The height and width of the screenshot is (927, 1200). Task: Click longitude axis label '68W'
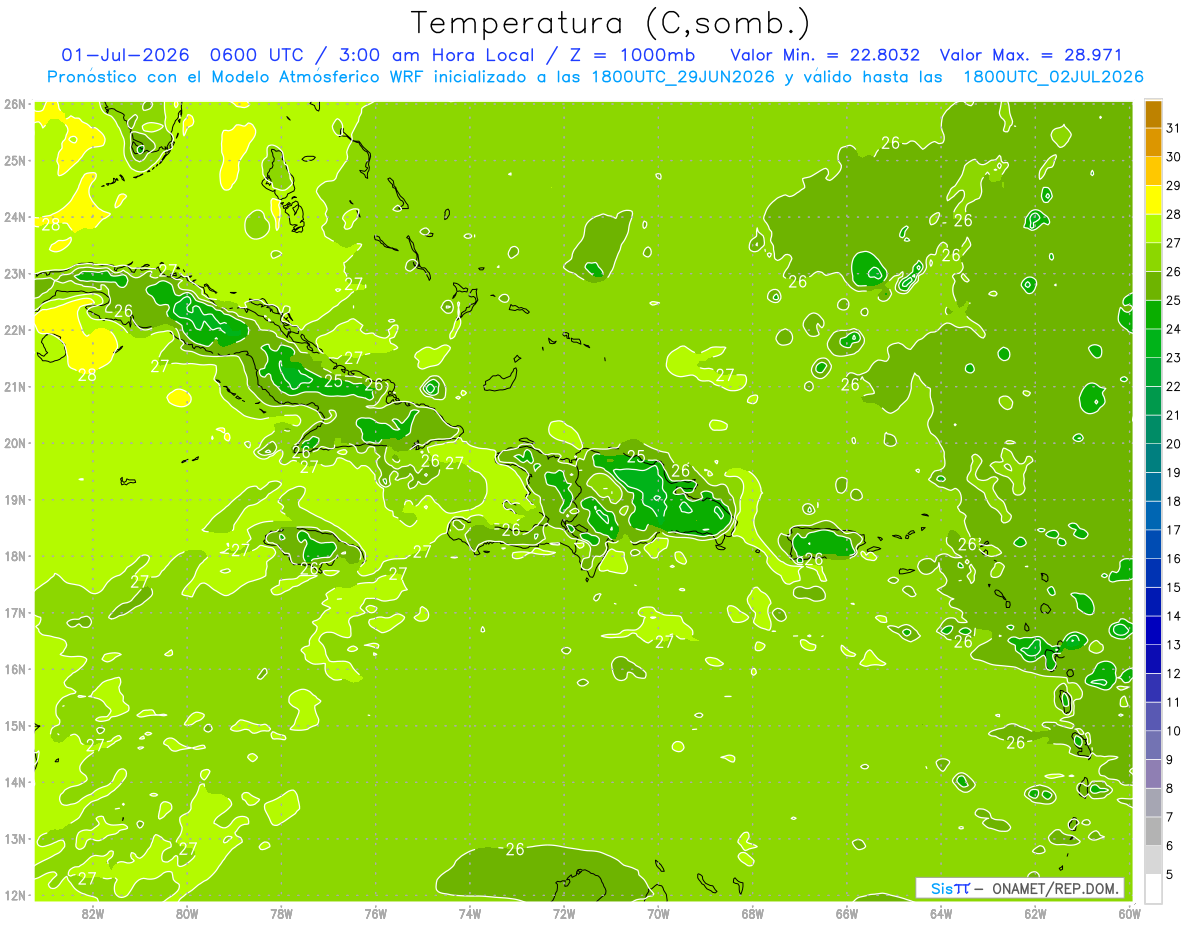click(753, 912)
